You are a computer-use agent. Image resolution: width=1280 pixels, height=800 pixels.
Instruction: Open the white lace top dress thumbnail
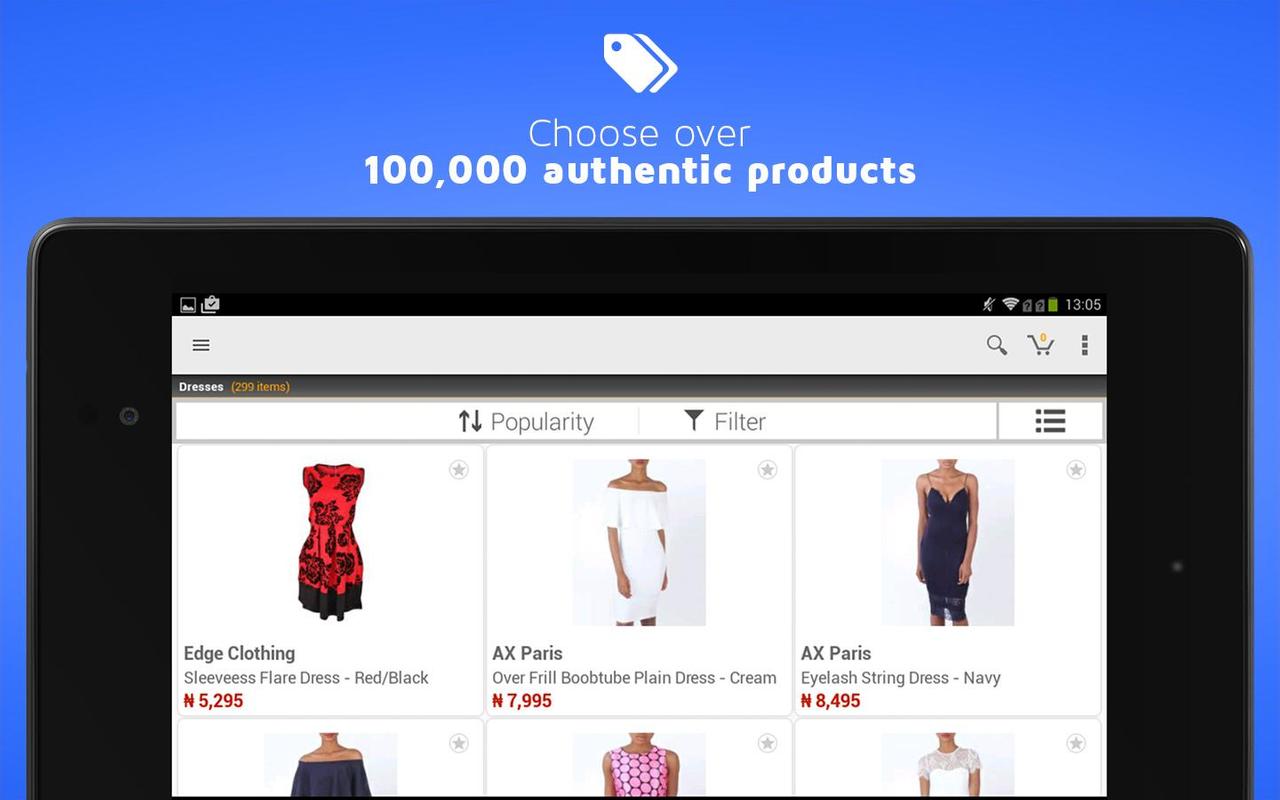[x=947, y=764]
